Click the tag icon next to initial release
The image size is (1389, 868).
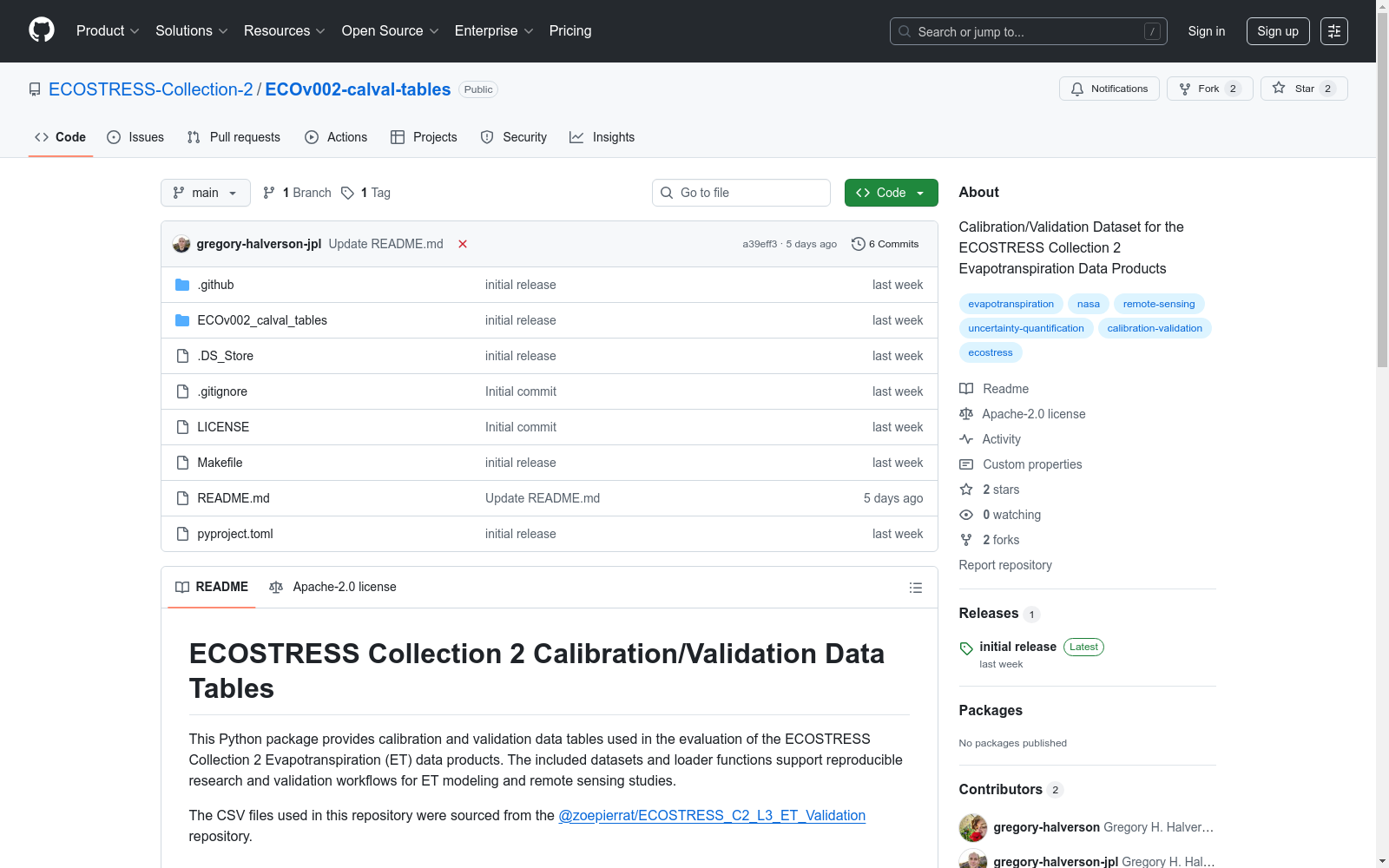pyautogui.click(x=966, y=648)
